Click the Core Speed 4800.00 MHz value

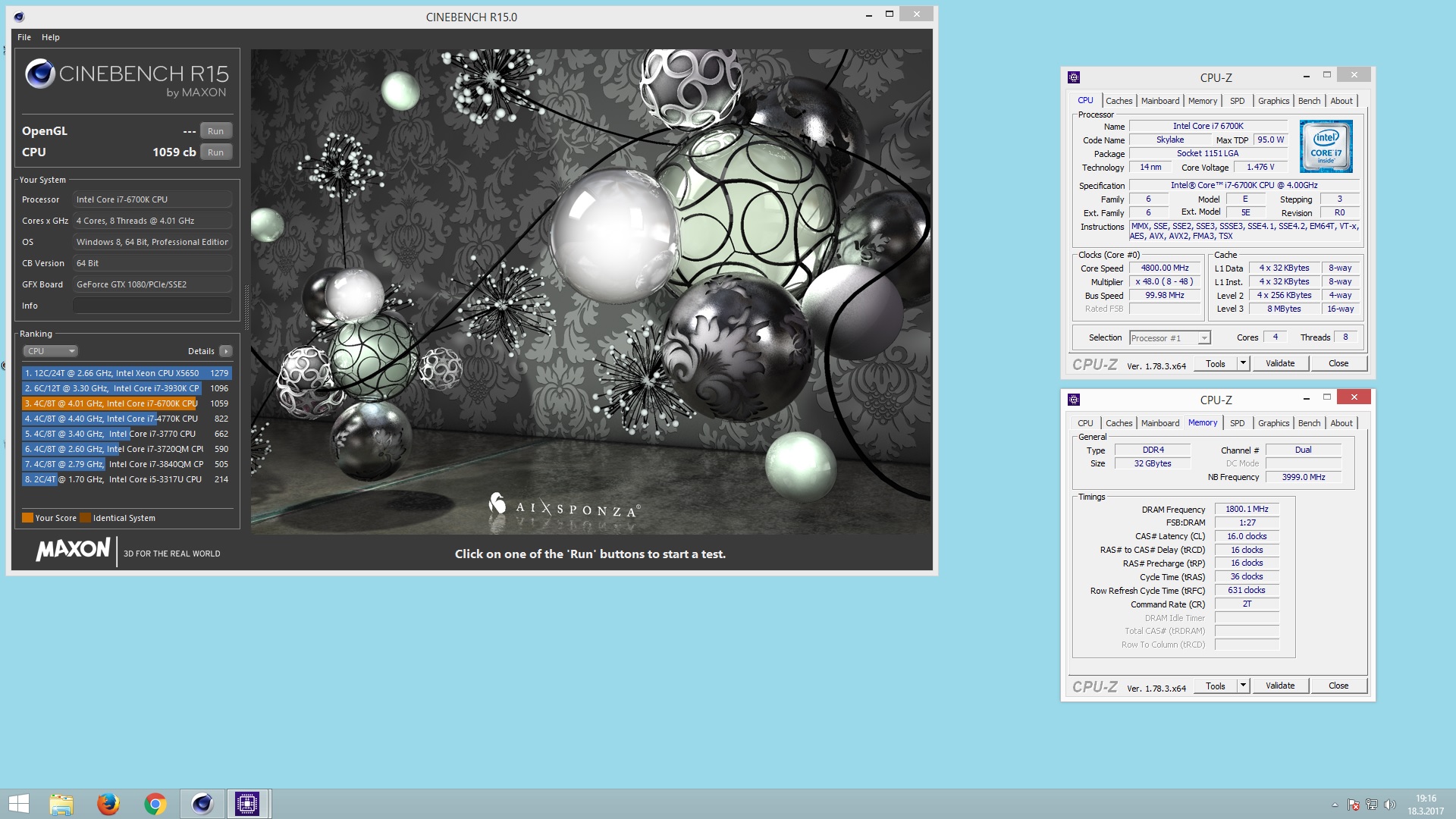coord(1165,268)
